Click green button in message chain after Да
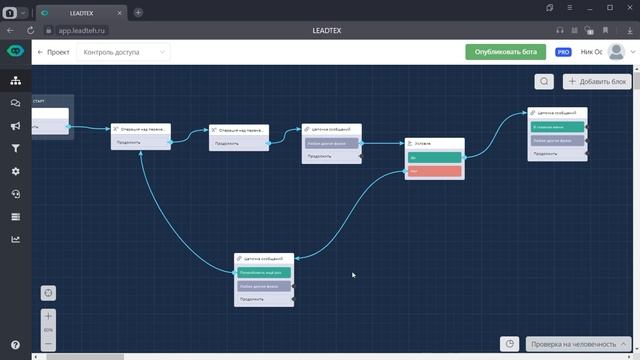Viewport: 640px width, 360px height. pos(557,127)
